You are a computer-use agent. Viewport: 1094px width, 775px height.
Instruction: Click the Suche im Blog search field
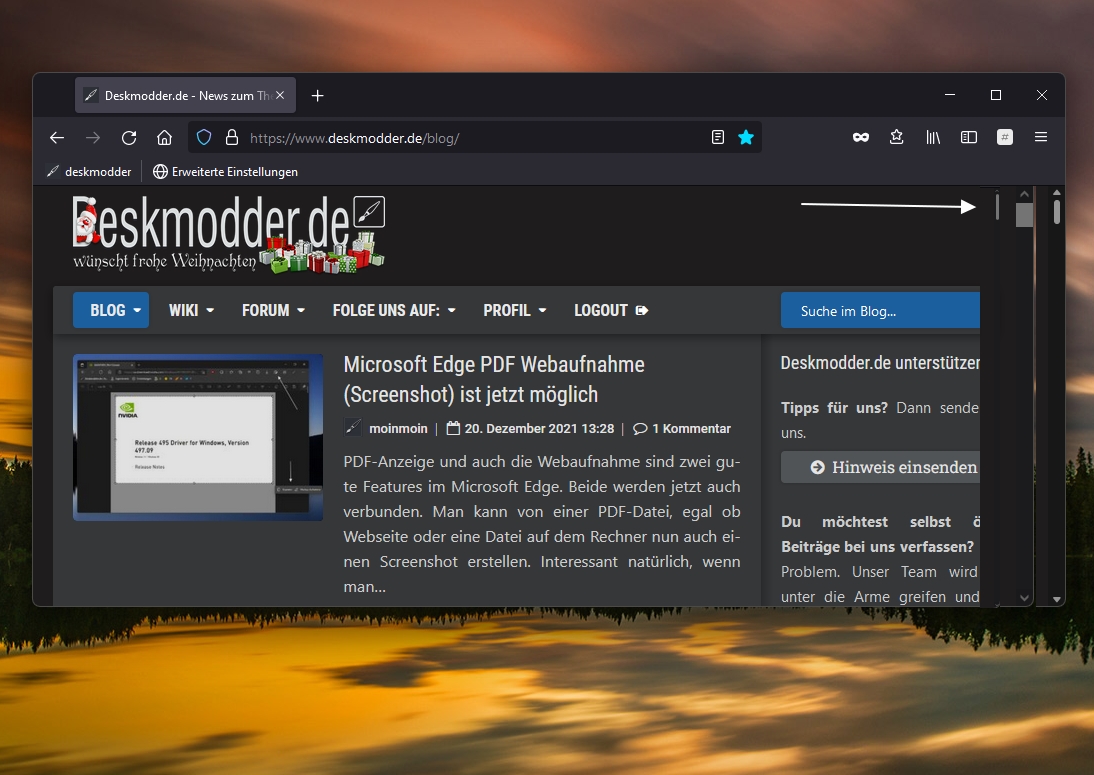coord(880,310)
